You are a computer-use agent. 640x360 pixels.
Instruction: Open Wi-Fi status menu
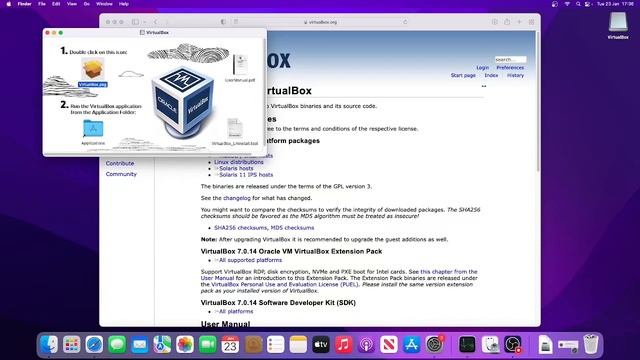(x=567, y=4)
